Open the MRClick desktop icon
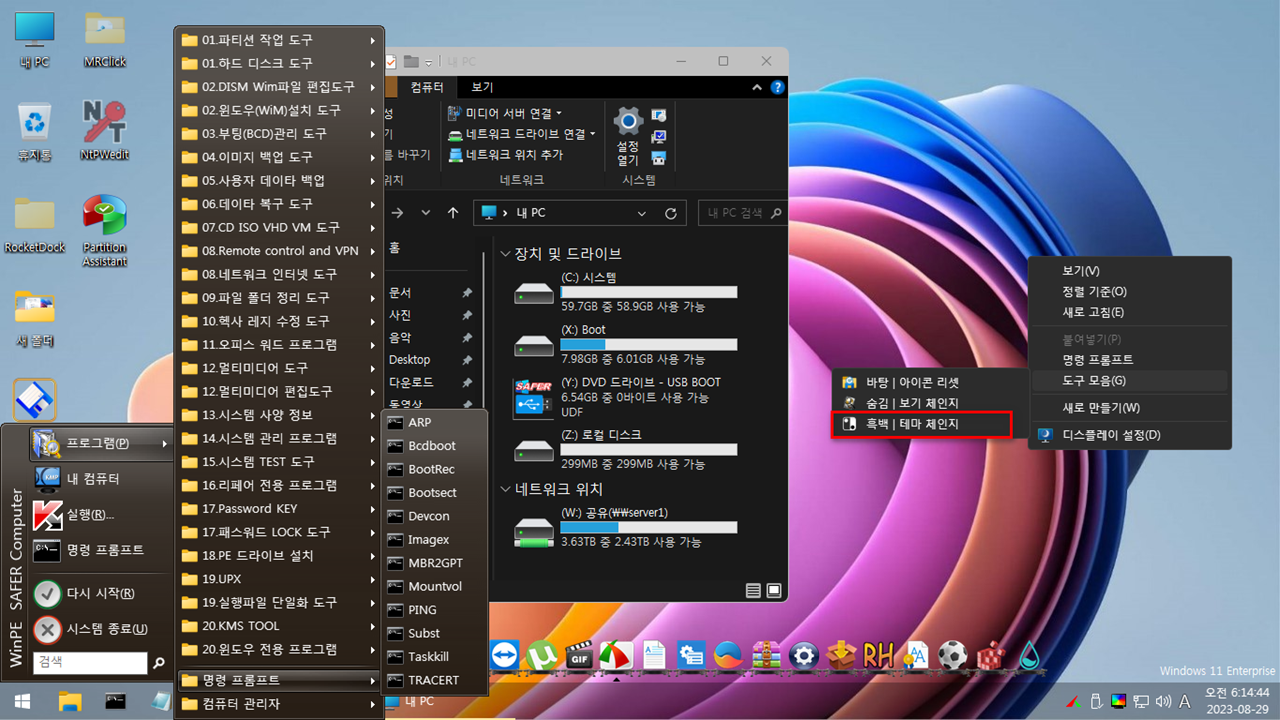 [x=104, y=40]
